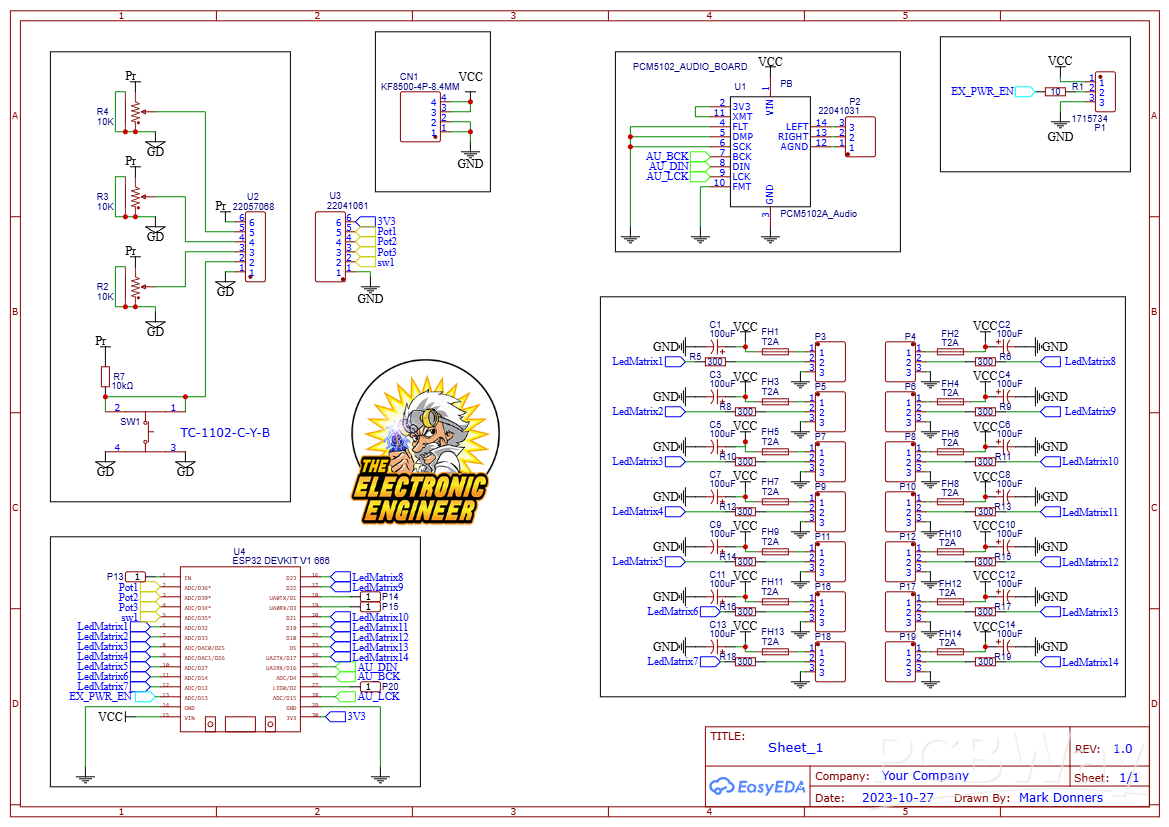
Task: Select the R1 10 ohm resistor
Action: tap(1055, 92)
